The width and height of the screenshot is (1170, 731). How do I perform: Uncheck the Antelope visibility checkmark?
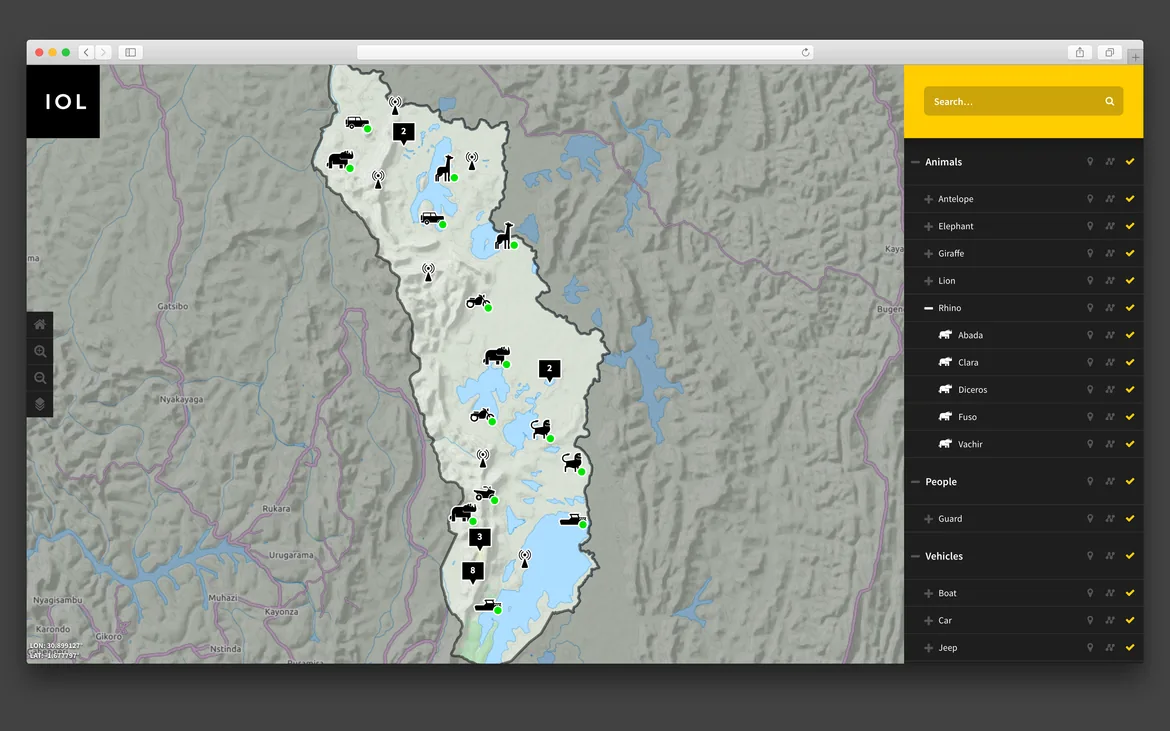tap(1130, 199)
